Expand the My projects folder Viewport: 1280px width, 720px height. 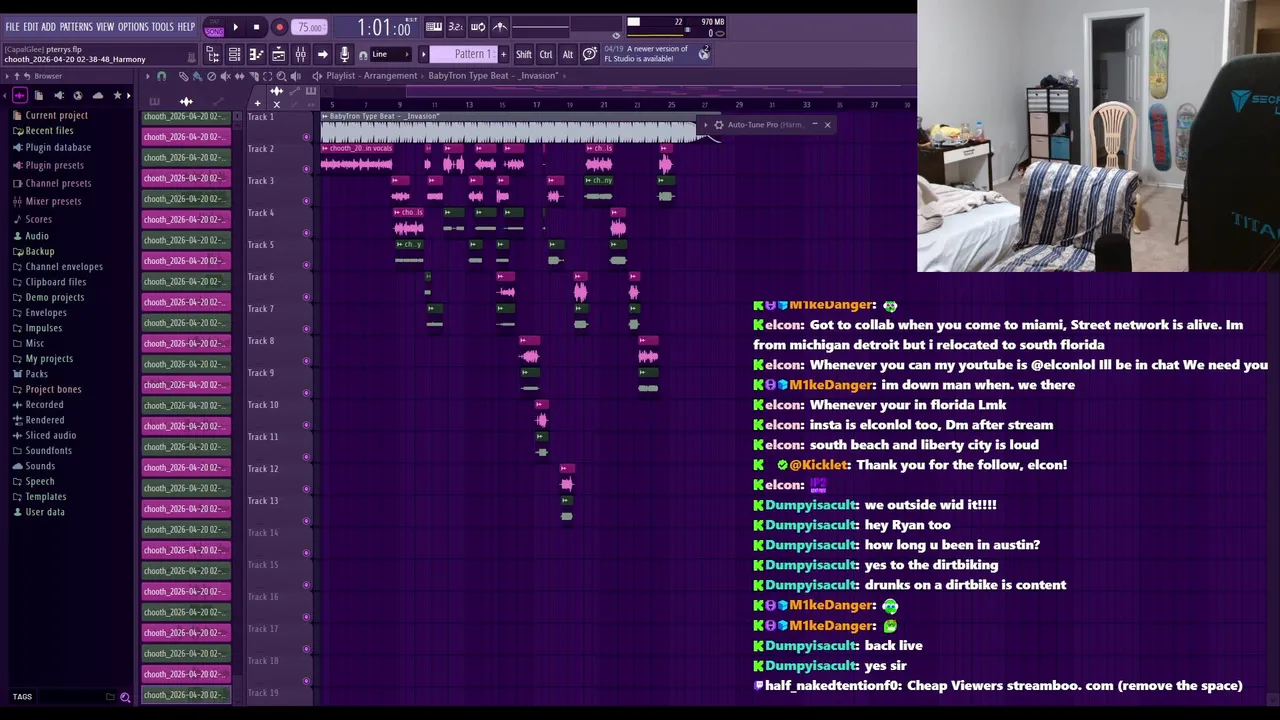click(x=49, y=359)
